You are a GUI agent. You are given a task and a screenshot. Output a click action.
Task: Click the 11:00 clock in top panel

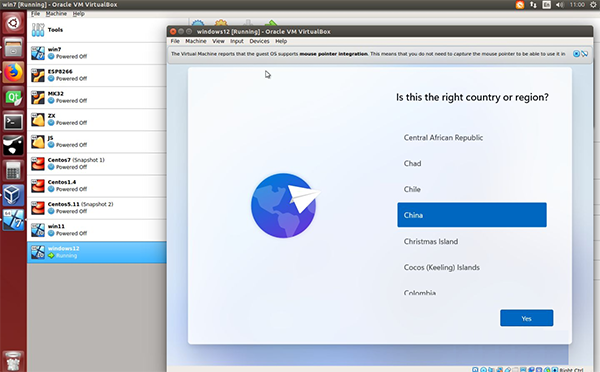577,5
